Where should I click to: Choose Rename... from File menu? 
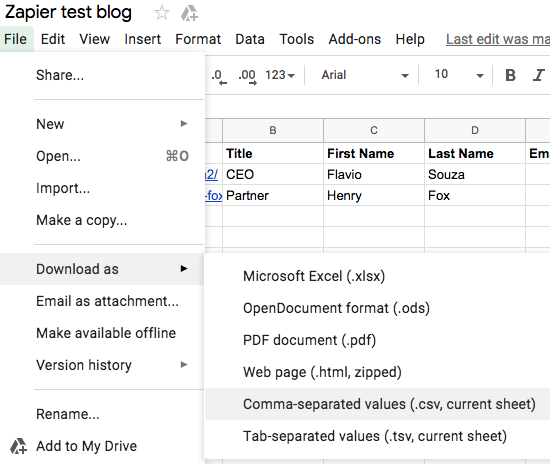pyautogui.click(x=102, y=414)
